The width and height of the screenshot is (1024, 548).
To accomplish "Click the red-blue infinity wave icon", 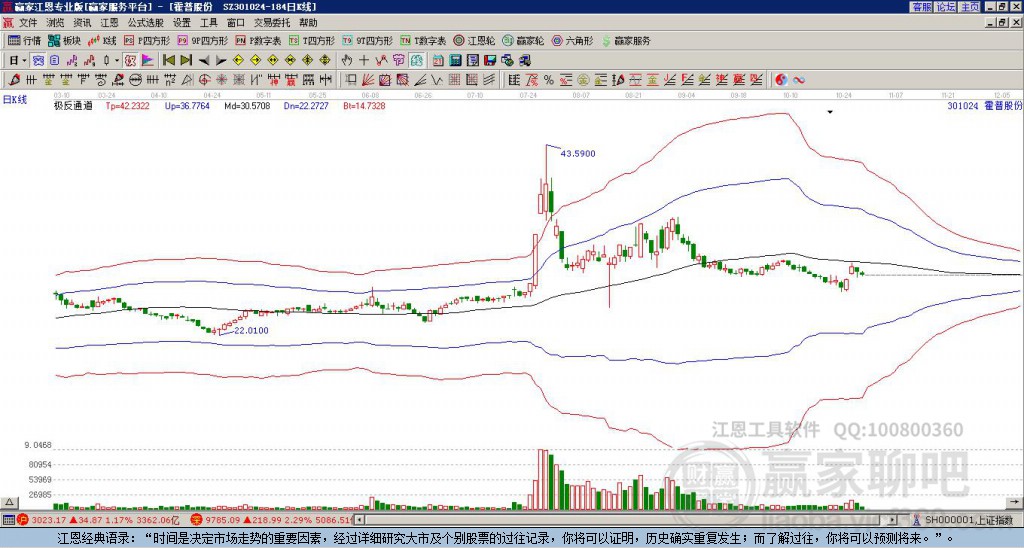I will coord(799,80).
